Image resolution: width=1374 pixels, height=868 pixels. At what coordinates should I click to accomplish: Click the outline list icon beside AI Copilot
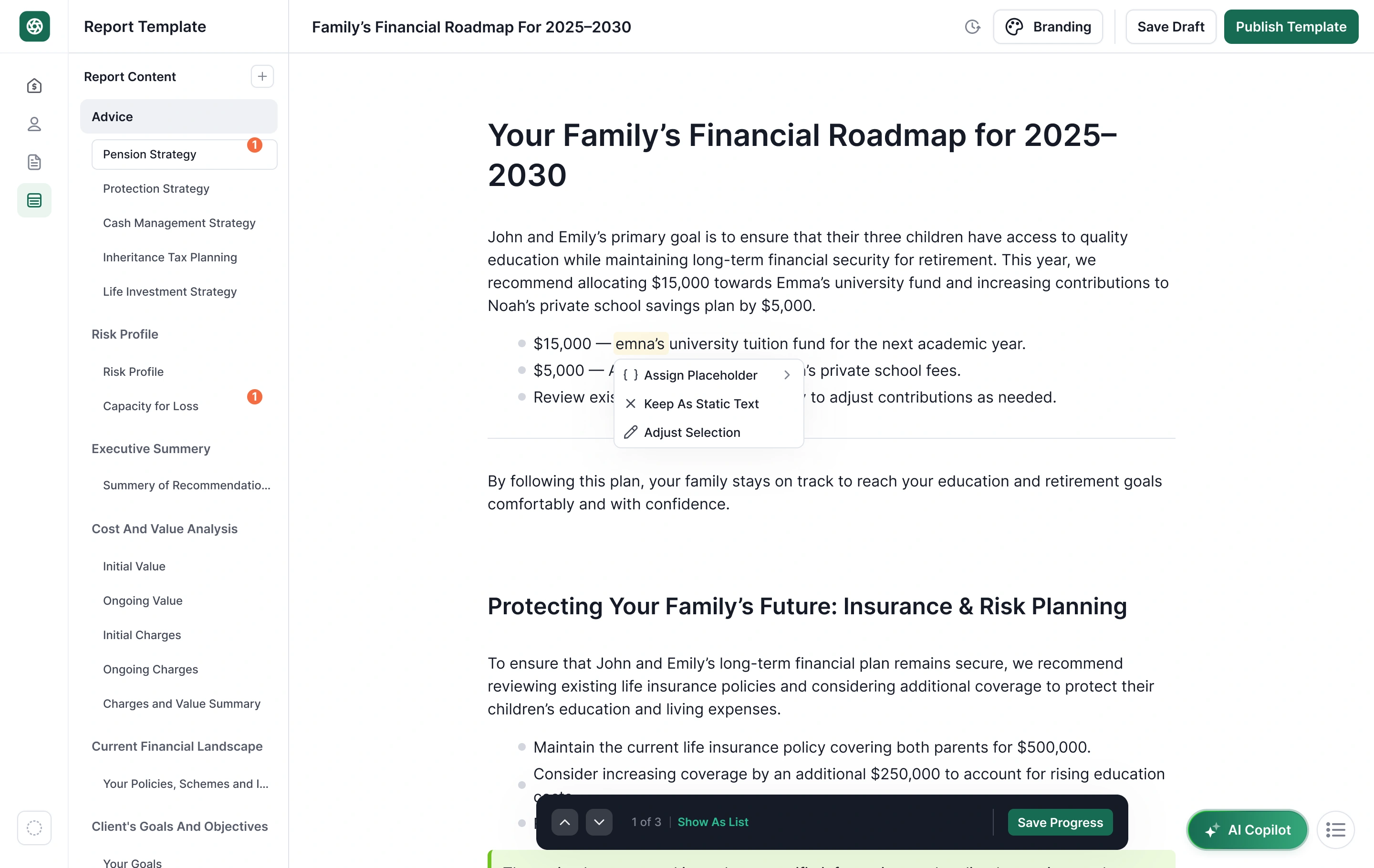(1335, 830)
